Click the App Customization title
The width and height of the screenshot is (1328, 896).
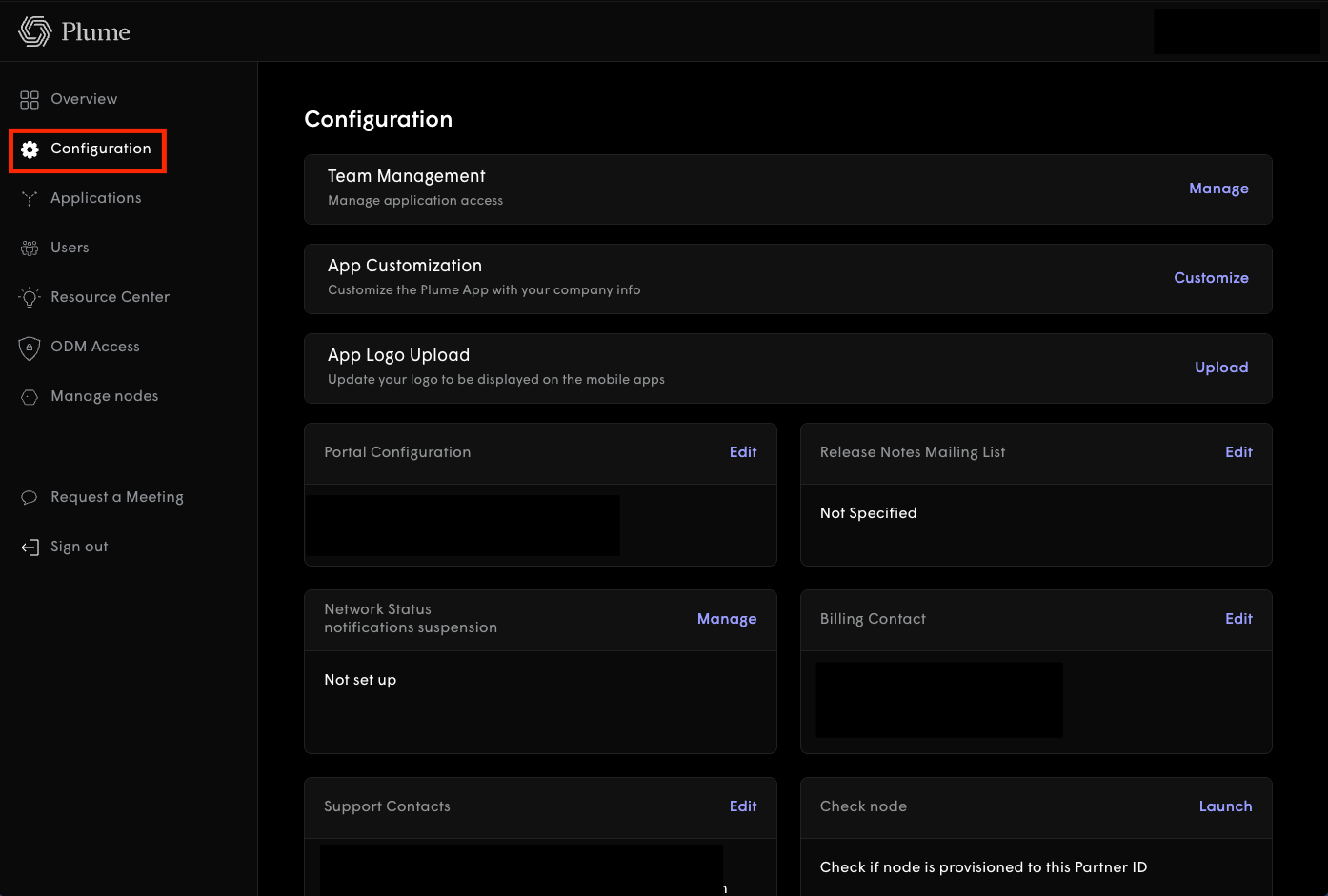point(405,266)
